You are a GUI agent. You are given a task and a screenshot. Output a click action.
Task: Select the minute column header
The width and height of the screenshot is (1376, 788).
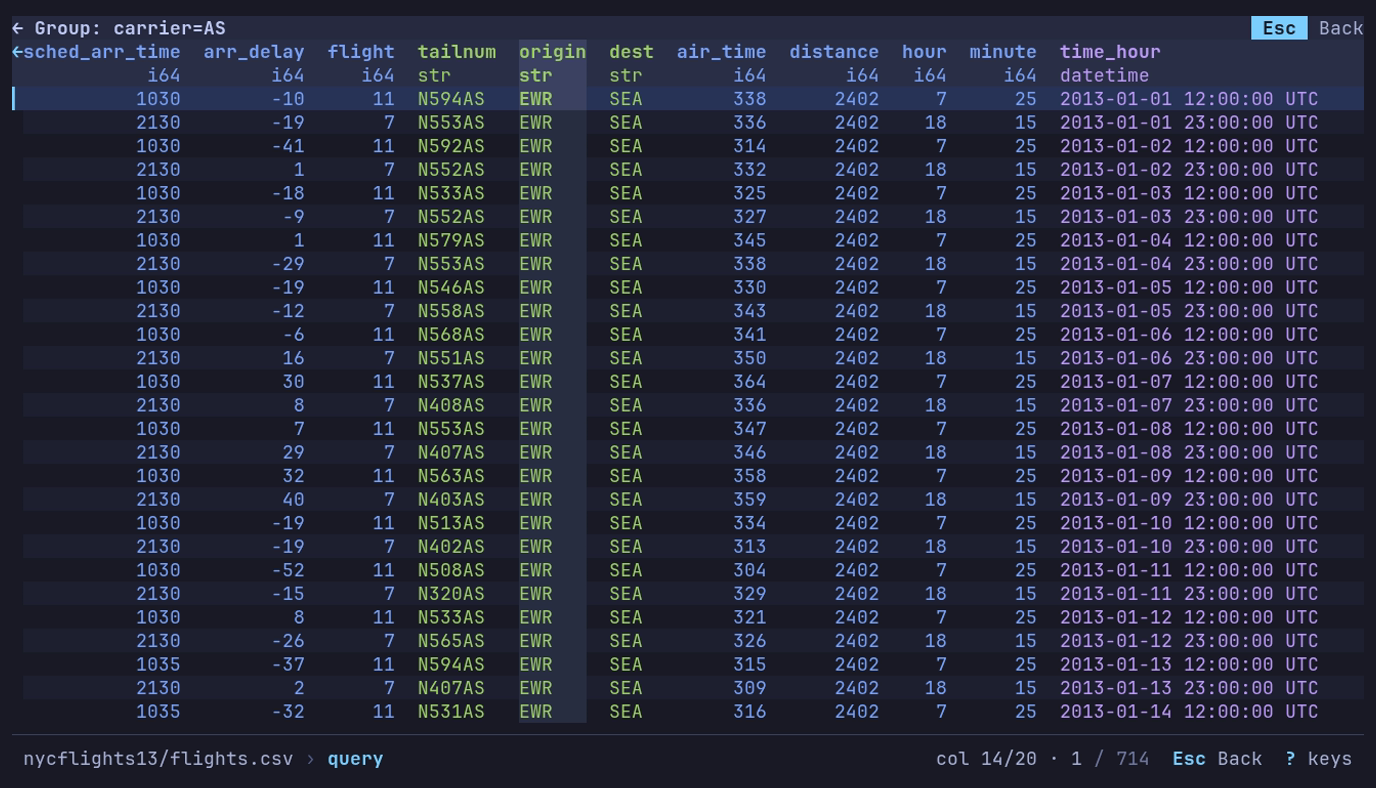[1003, 52]
